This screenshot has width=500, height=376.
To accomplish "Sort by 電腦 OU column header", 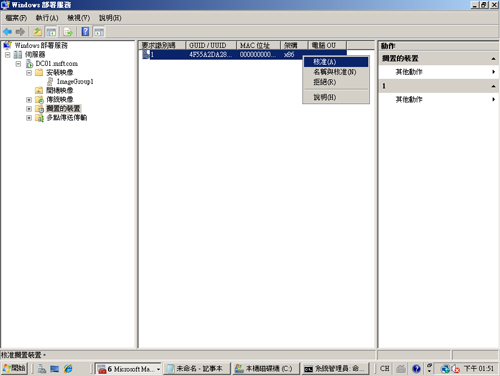I will tap(327, 45).
